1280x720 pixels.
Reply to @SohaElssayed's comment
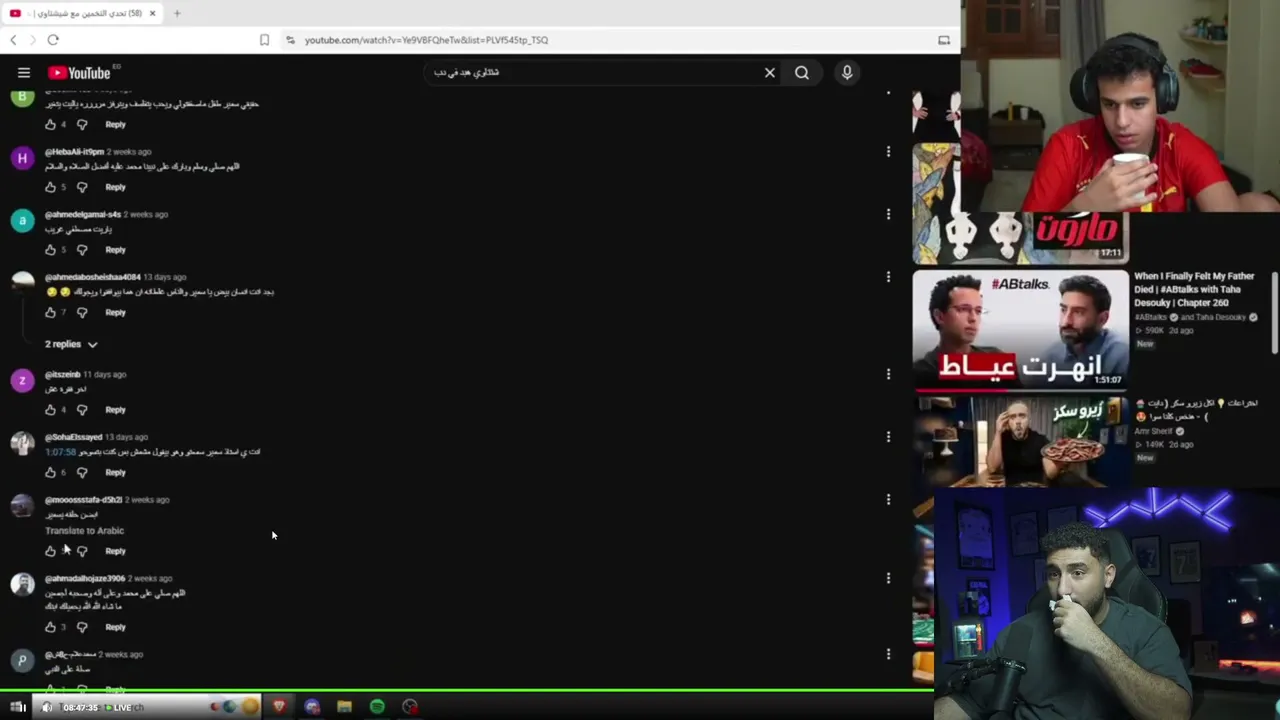pos(116,473)
